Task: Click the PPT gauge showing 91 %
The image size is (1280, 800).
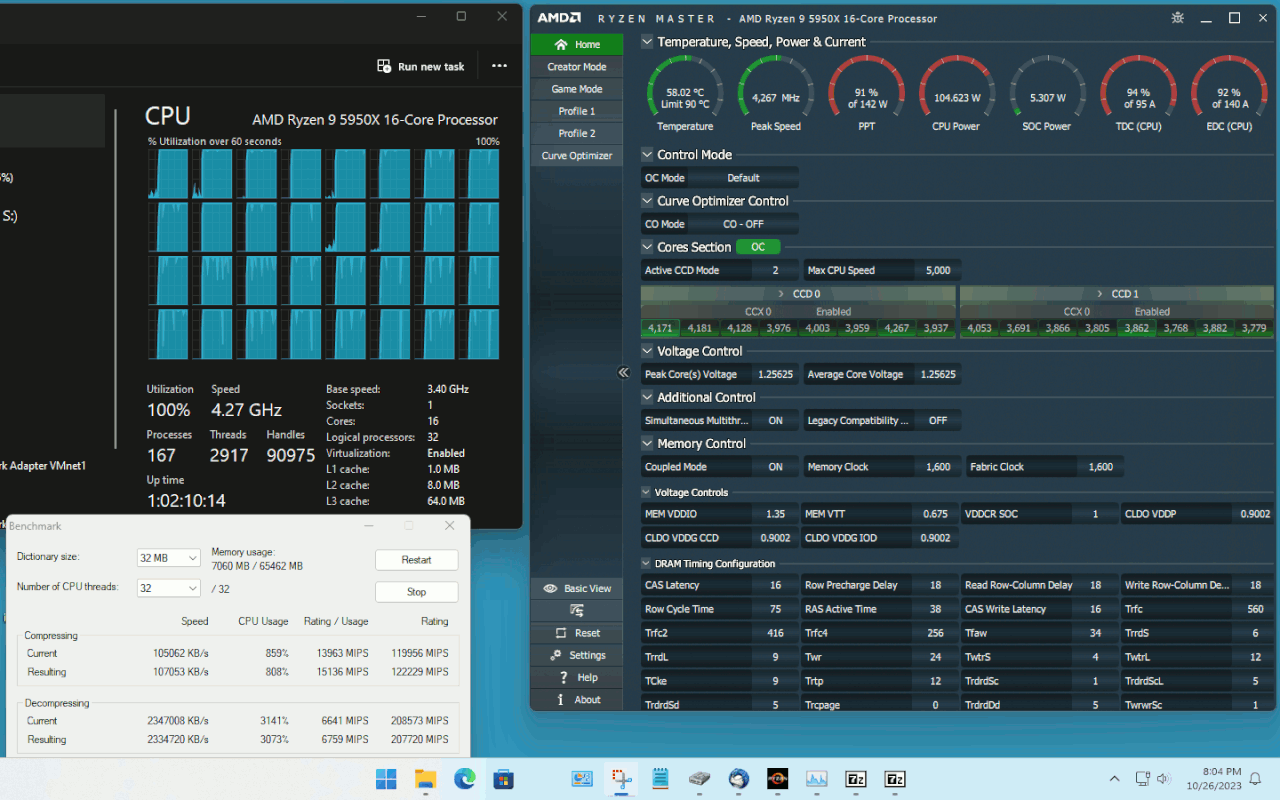Action: [866, 94]
